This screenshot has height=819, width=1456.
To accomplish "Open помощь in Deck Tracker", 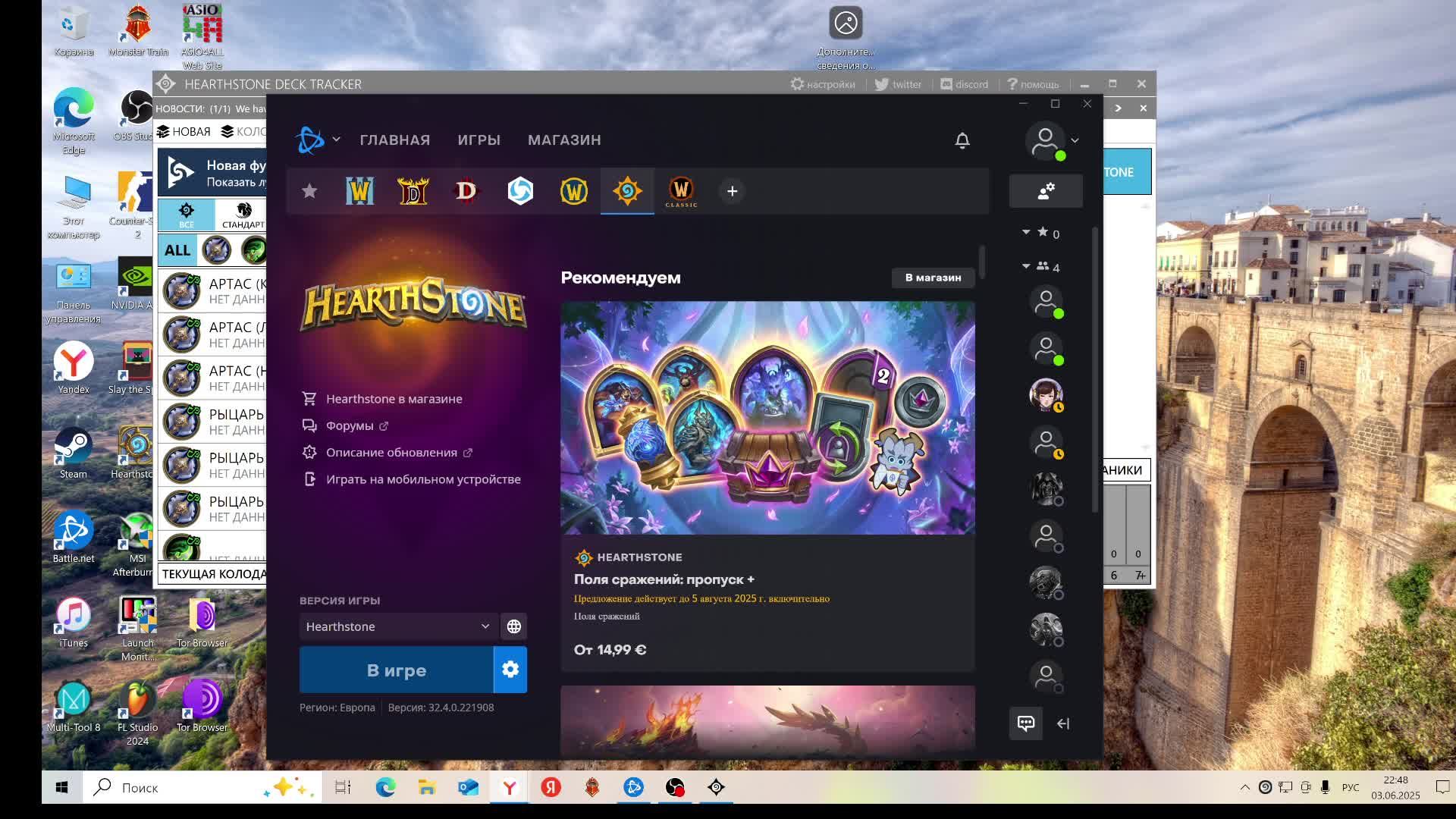I will 1032,84.
